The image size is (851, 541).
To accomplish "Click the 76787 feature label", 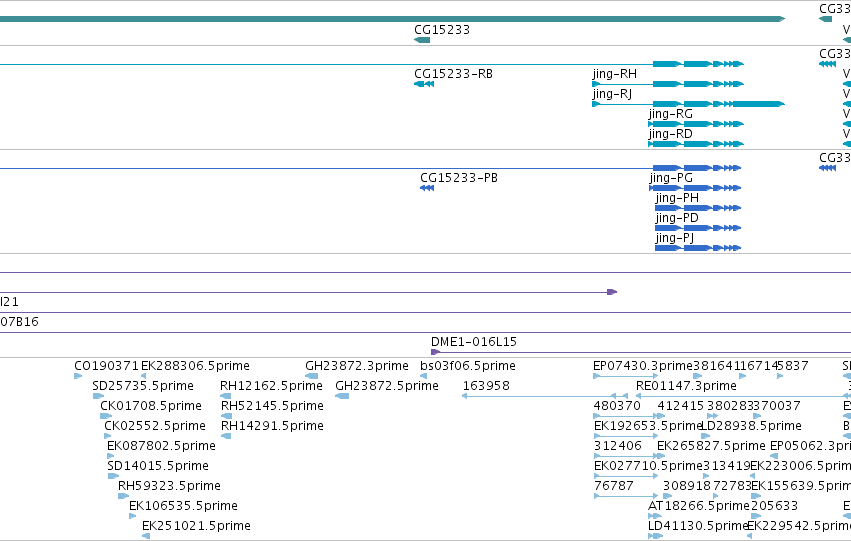I will (614, 486).
